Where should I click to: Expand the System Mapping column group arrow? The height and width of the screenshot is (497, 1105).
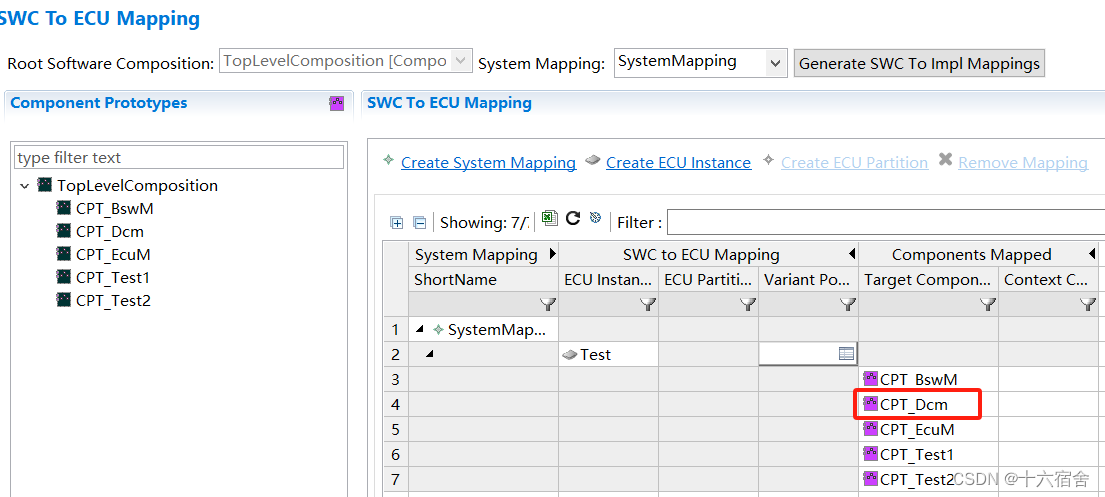coord(551,254)
